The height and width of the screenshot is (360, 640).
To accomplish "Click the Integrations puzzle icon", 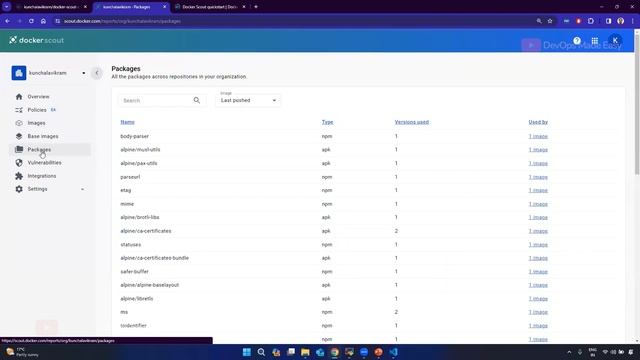I will 19,176.
